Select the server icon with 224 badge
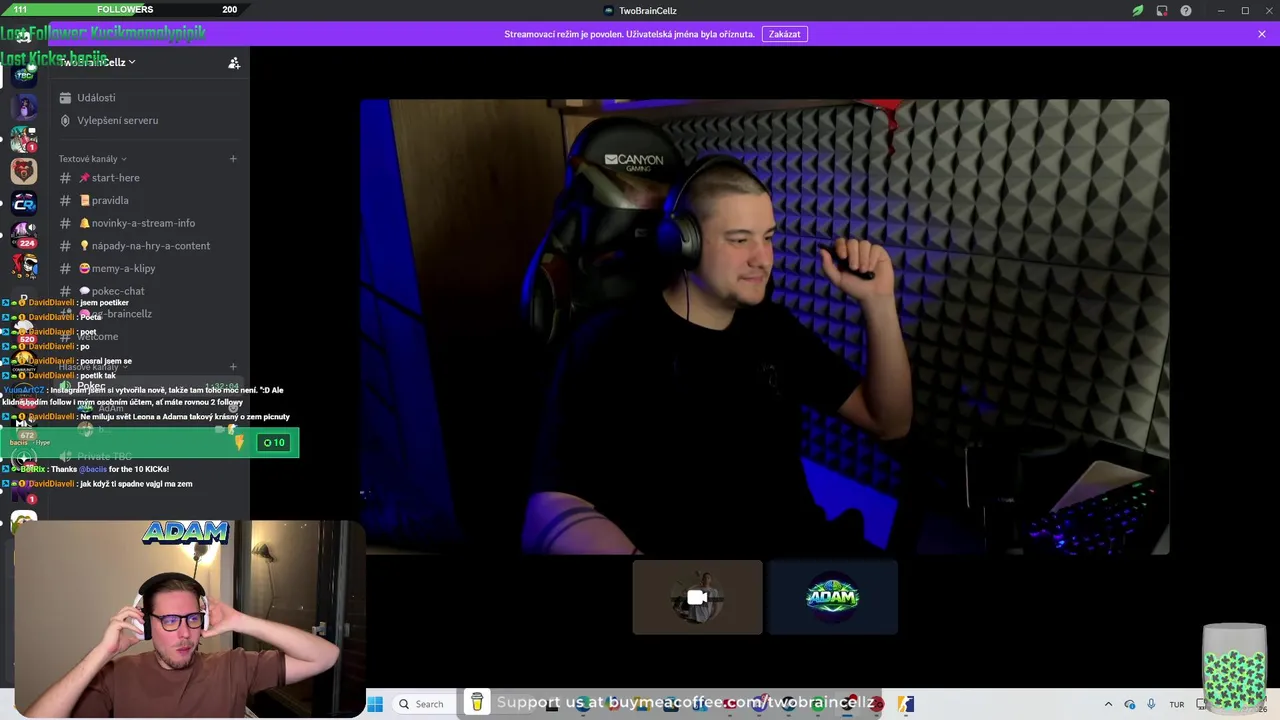The image size is (1280, 720). click(x=24, y=235)
